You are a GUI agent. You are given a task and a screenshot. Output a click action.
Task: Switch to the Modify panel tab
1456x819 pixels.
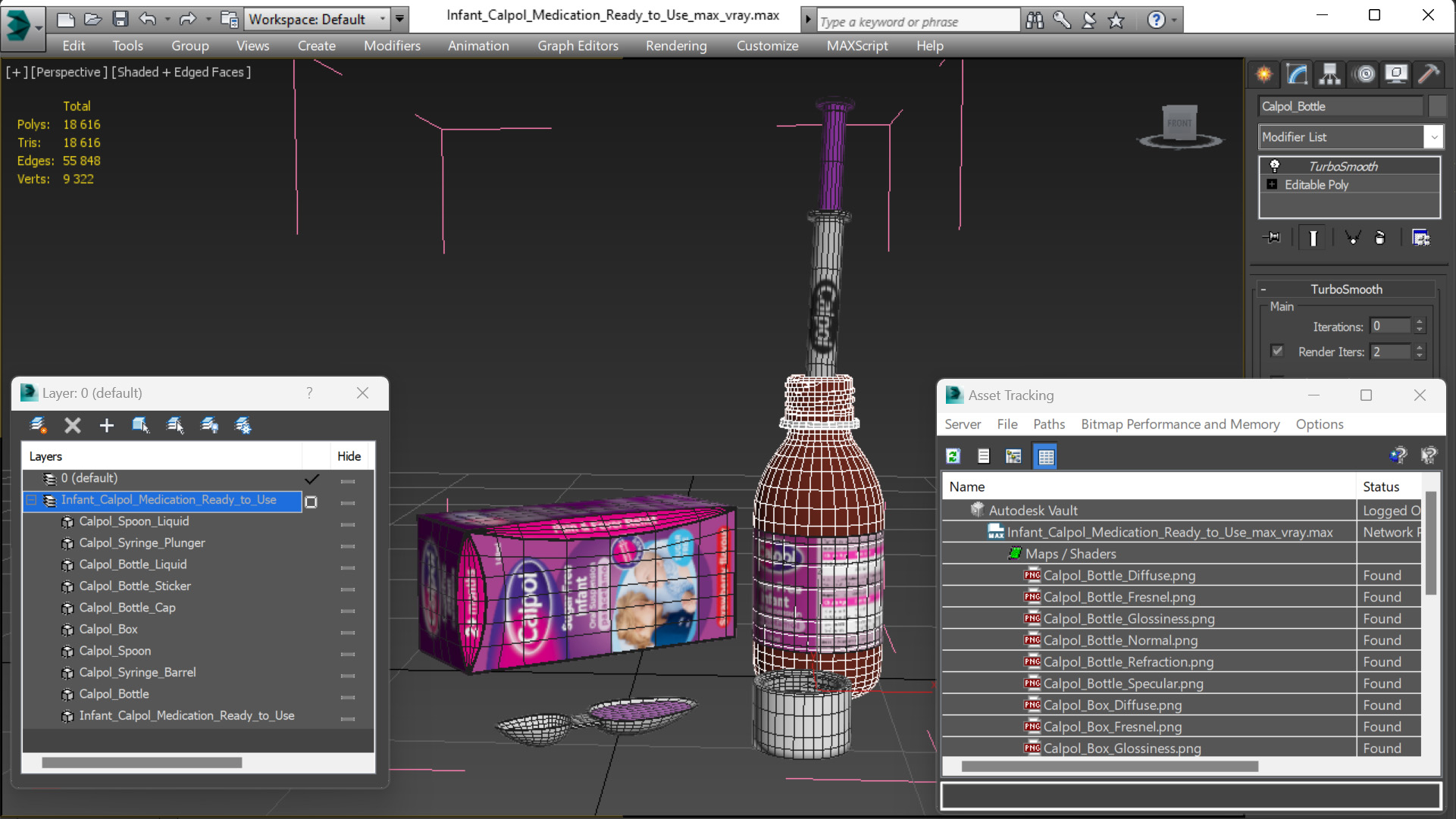(x=1297, y=74)
